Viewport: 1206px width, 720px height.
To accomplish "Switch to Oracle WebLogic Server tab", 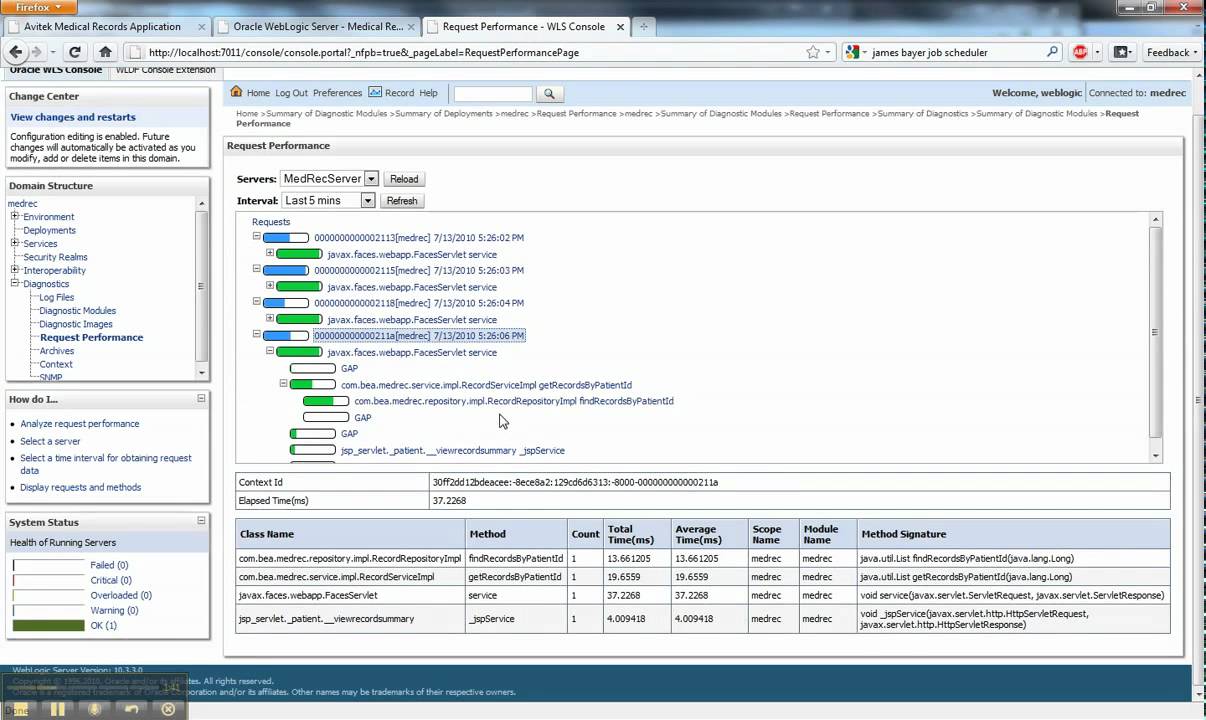I will click(316, 27).
